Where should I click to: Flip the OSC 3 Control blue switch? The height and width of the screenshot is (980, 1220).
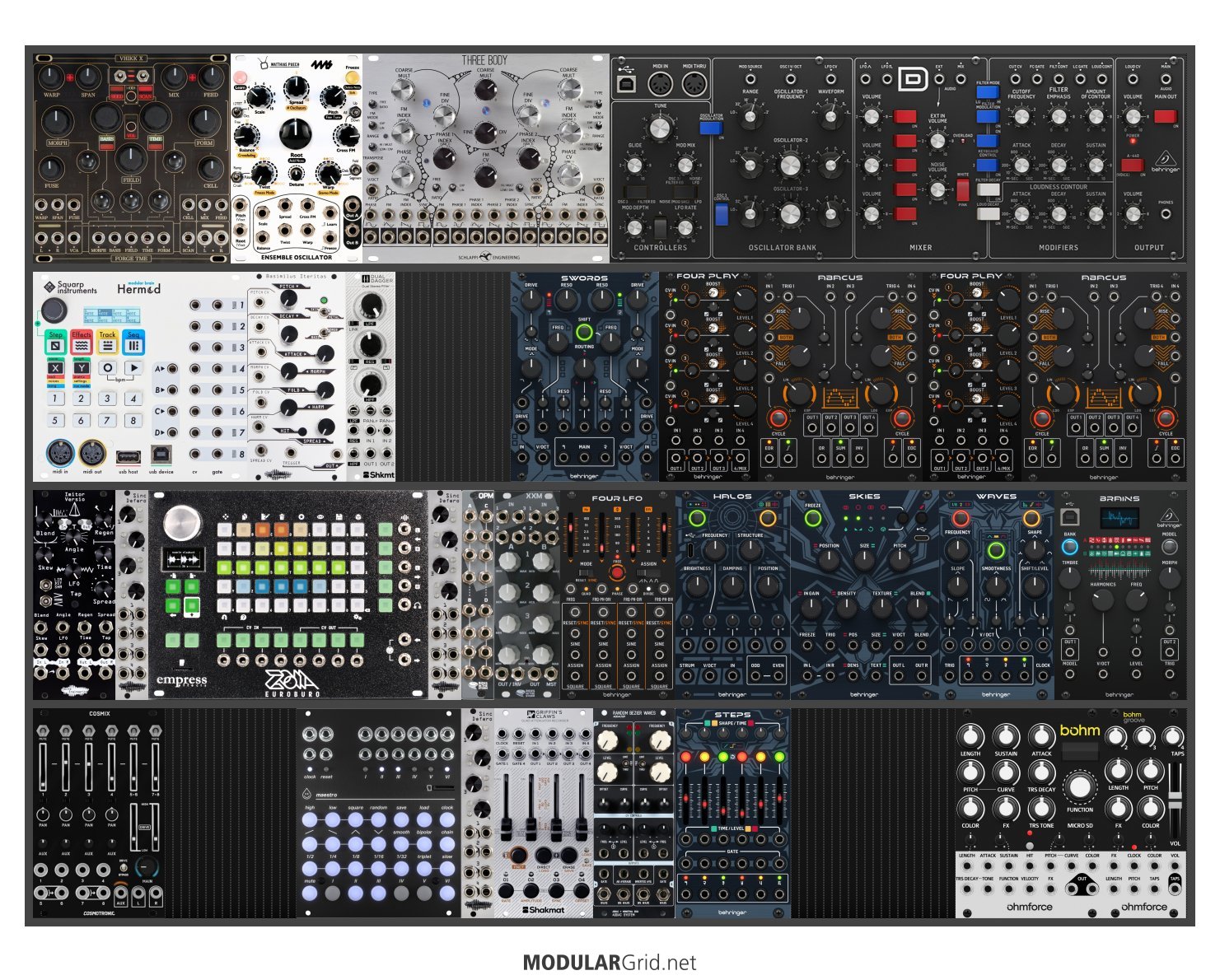[x=722, y=214]
